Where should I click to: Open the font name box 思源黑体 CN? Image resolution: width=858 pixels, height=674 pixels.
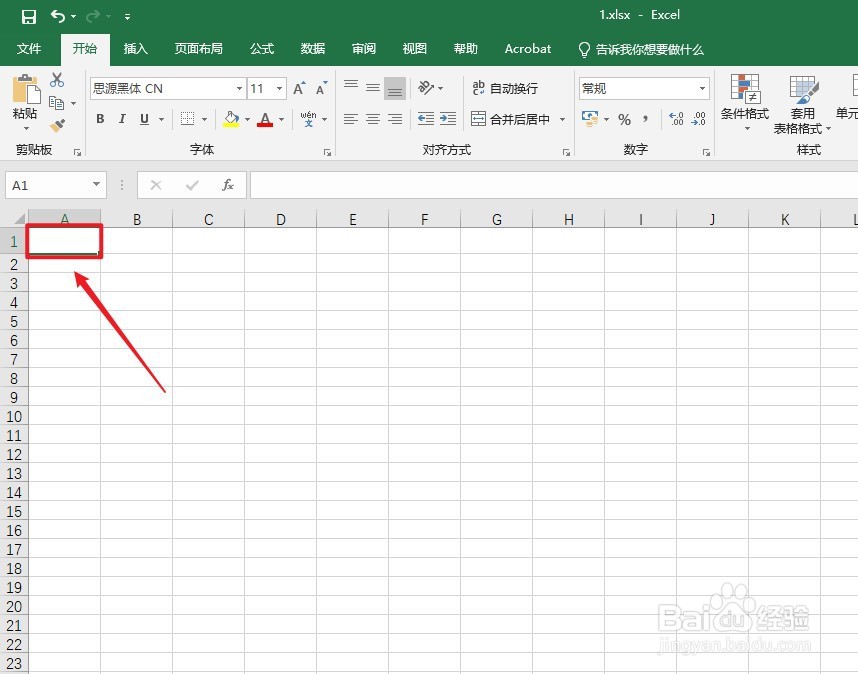pyautogui.click(x=167, y=89)
